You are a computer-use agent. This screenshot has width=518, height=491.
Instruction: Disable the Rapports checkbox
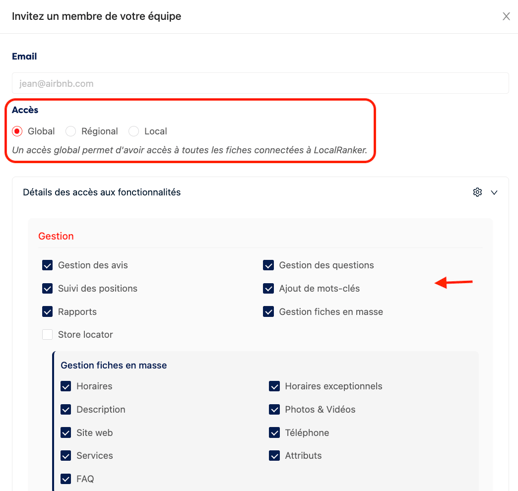47,312
